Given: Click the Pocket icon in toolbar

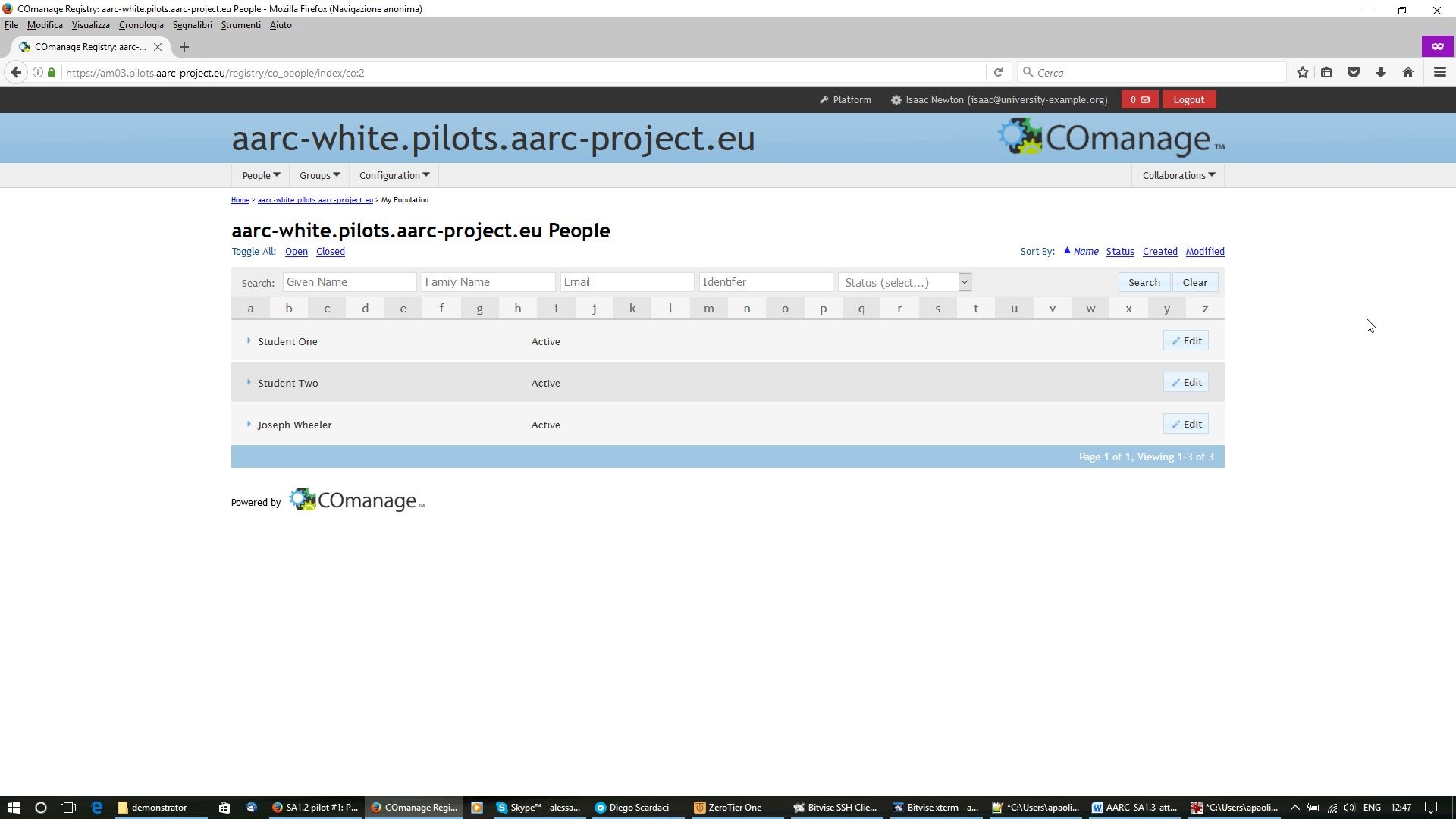Looking at the screenshot, I should (x=1353, y=73).
